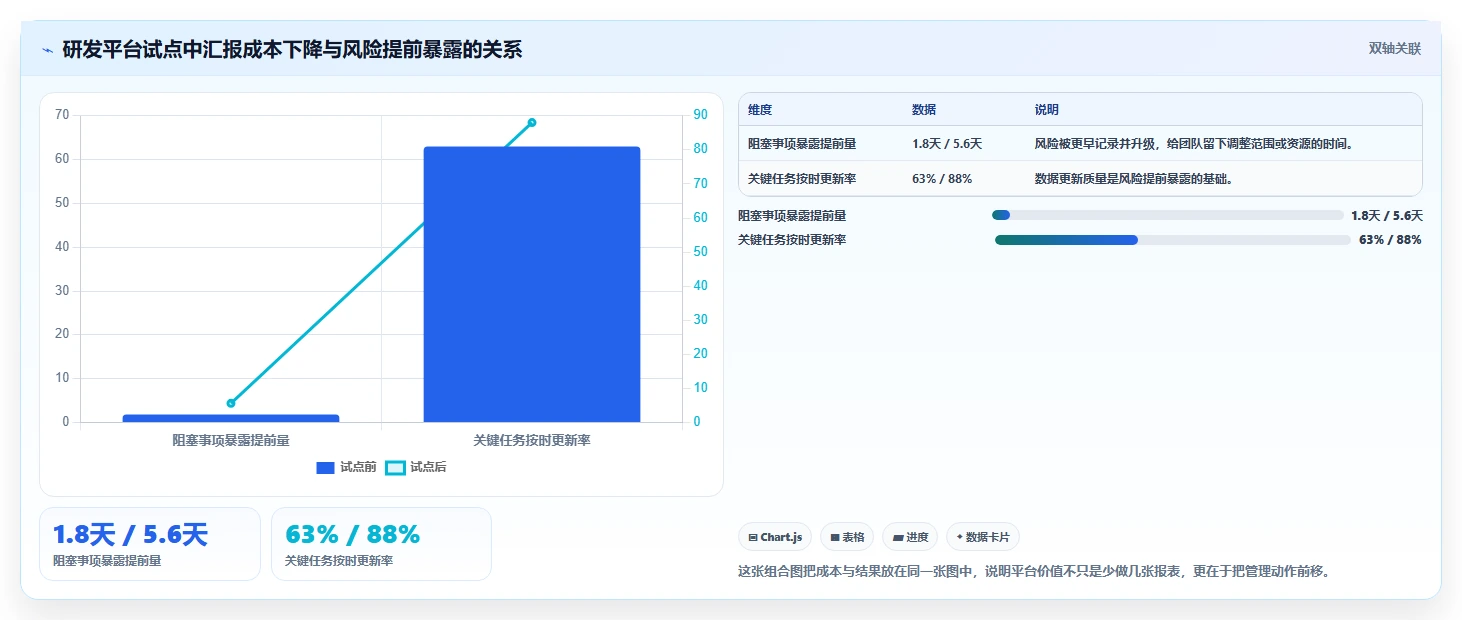This screenshot has height=620, width=1462.
Task: Click the right axis tick 90
Action: pyautogui.click(x=701, y=115)
